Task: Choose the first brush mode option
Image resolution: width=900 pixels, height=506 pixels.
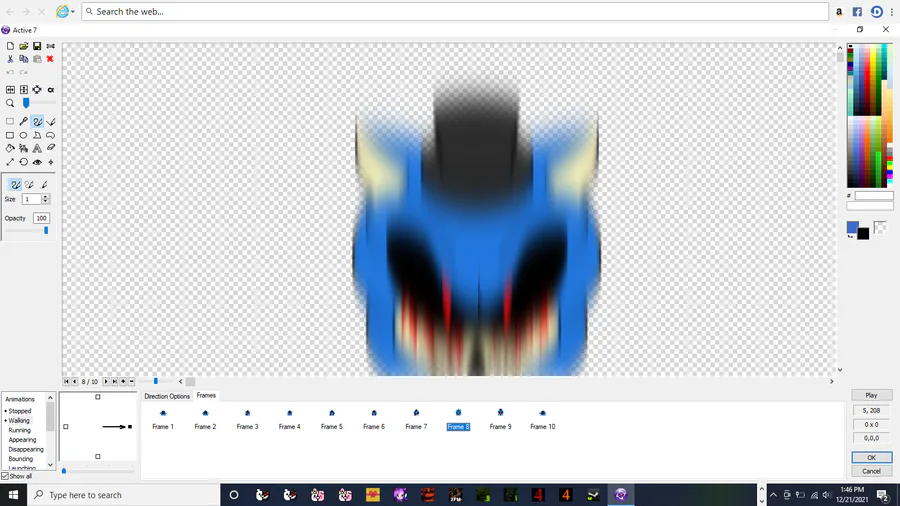Action: [15, 185]
